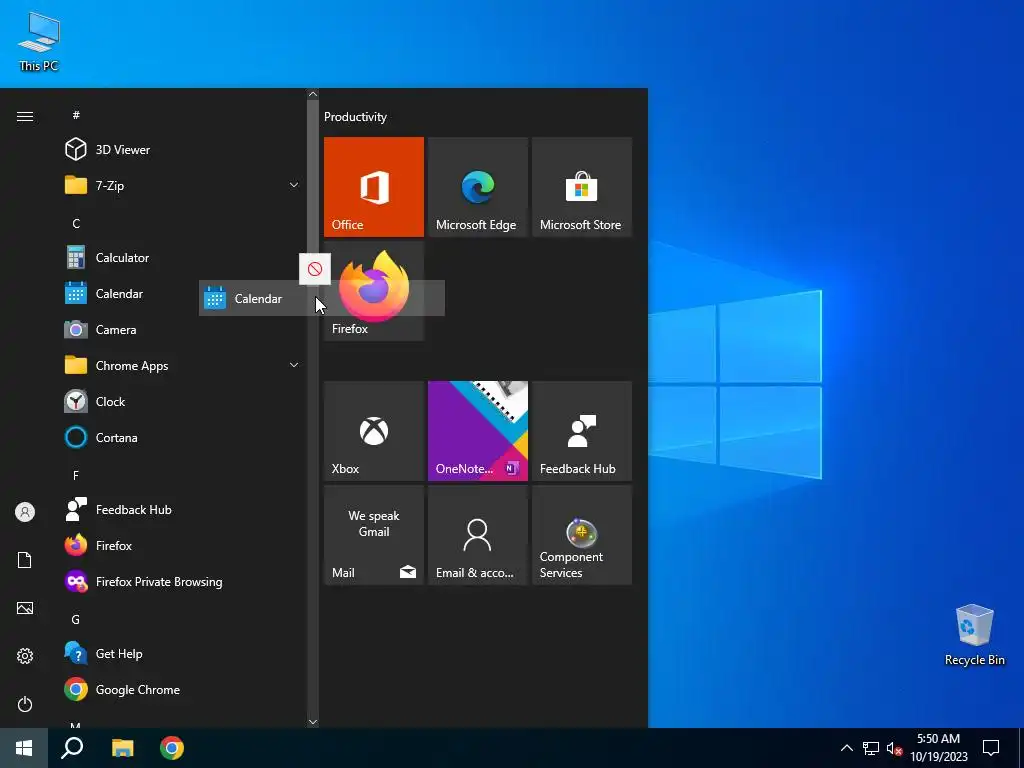1024x768 pixels.
Task: Open 3D Viewer from the app list
Action: coord(181,150)
